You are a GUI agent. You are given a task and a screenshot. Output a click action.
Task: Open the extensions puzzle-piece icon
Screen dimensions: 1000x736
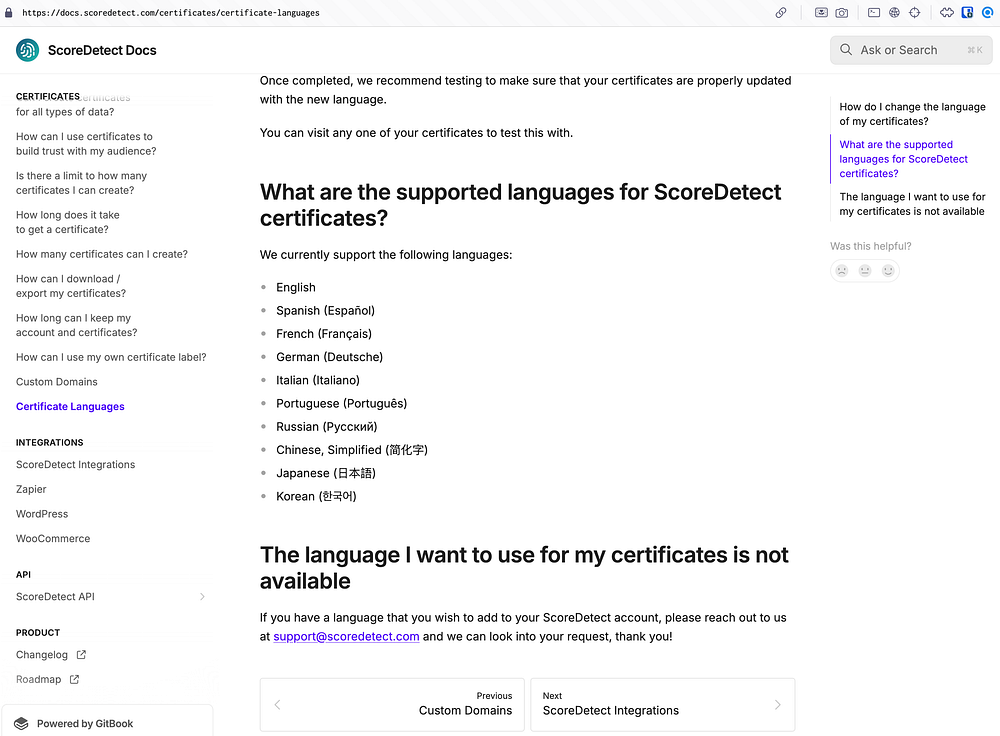pos(947,13)
